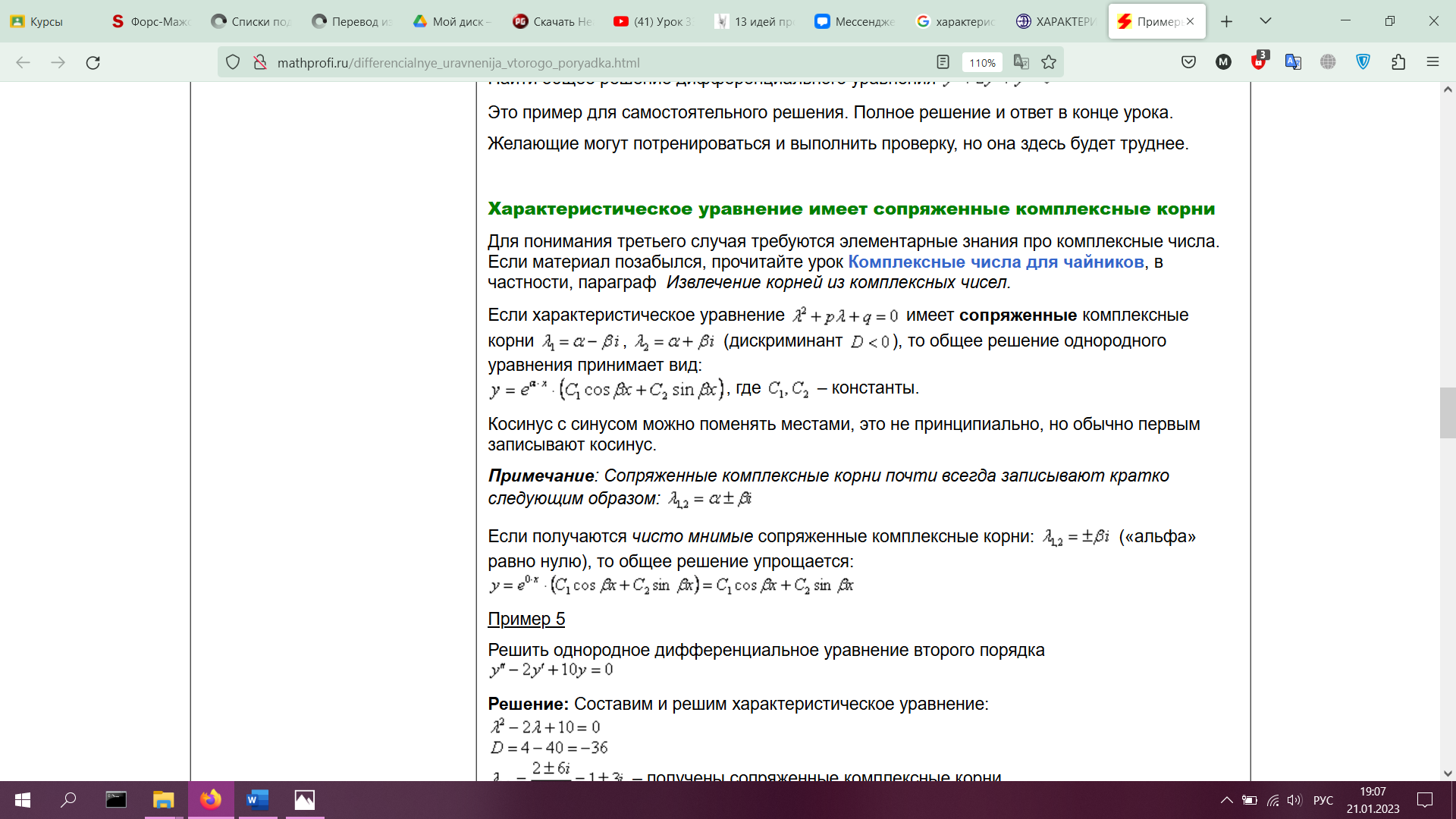This screenshot has width=1456, height=819.
Task: Switch to the Форс-Мажор tab
Action: (x=150, y=21)
